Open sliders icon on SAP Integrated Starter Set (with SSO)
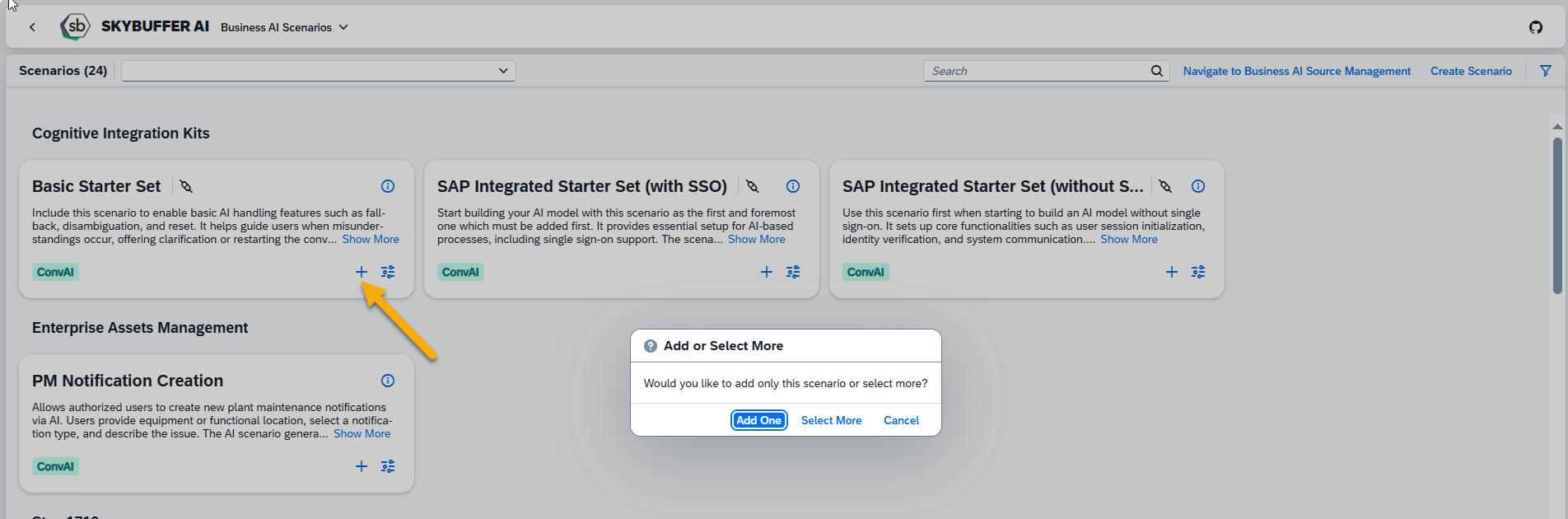This screenshot has width=1568, height=519. (793, 272)
